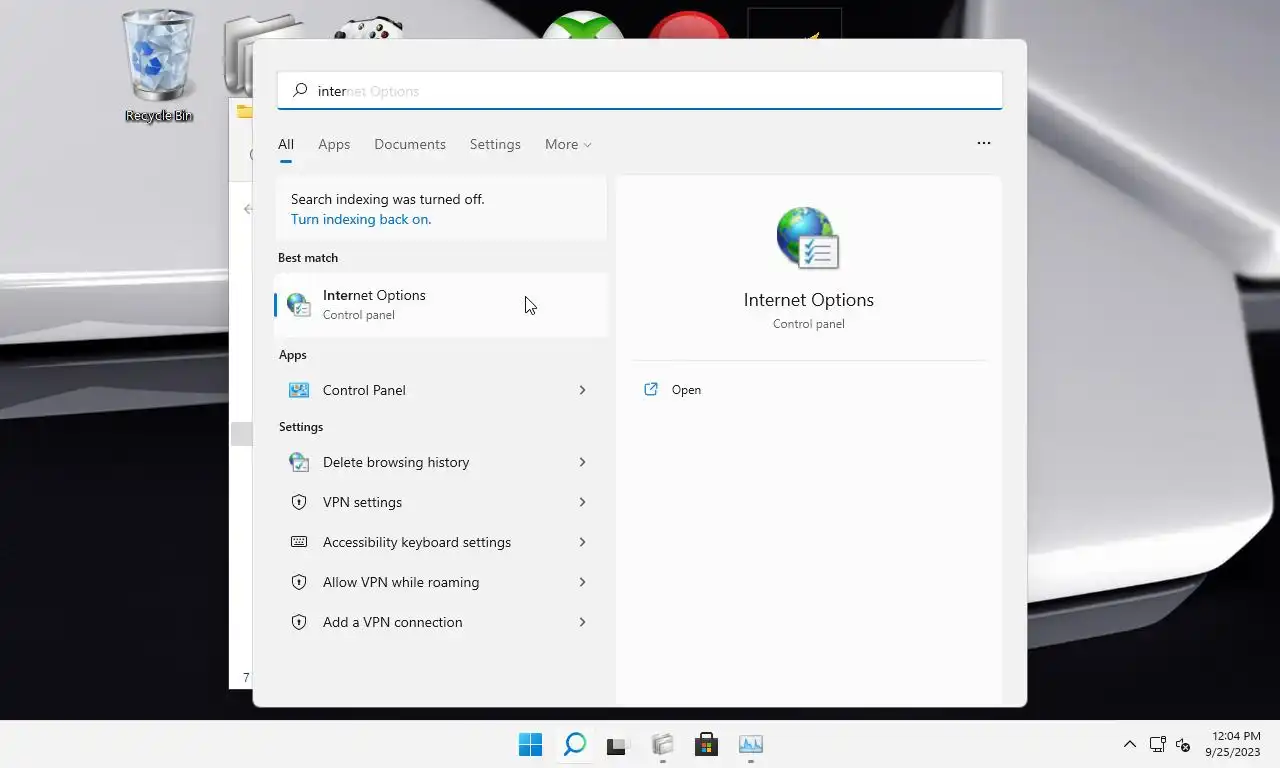Open Internet Options best match result
Screen dimensions: 1280x768
(x=440, y=304)
